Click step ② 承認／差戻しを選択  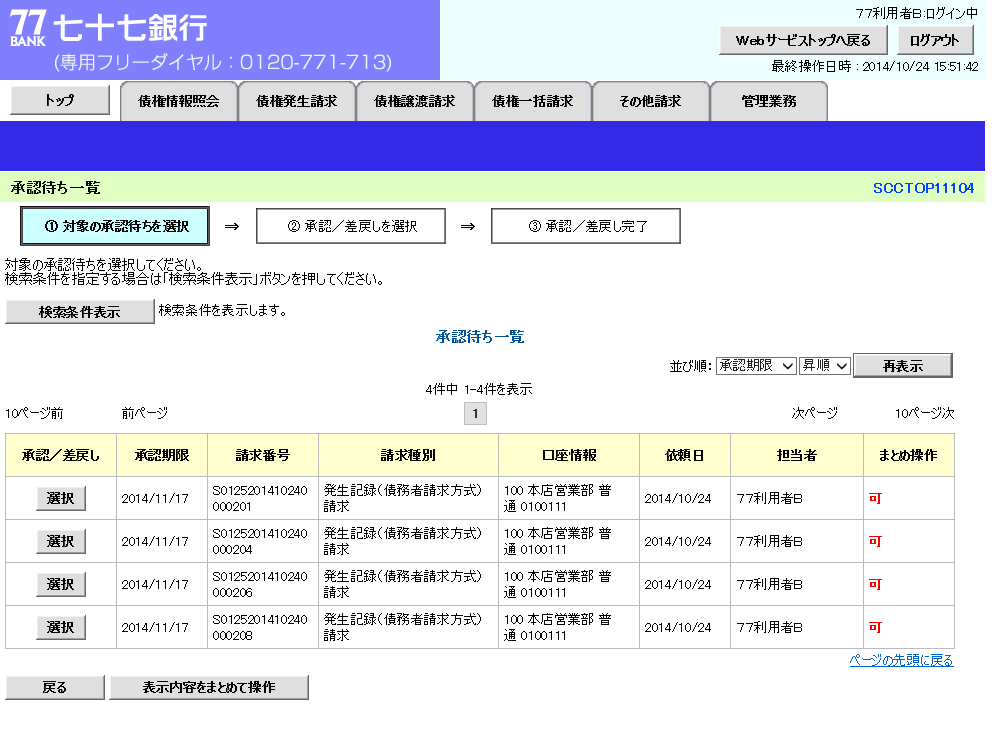[x=351, y=226]
